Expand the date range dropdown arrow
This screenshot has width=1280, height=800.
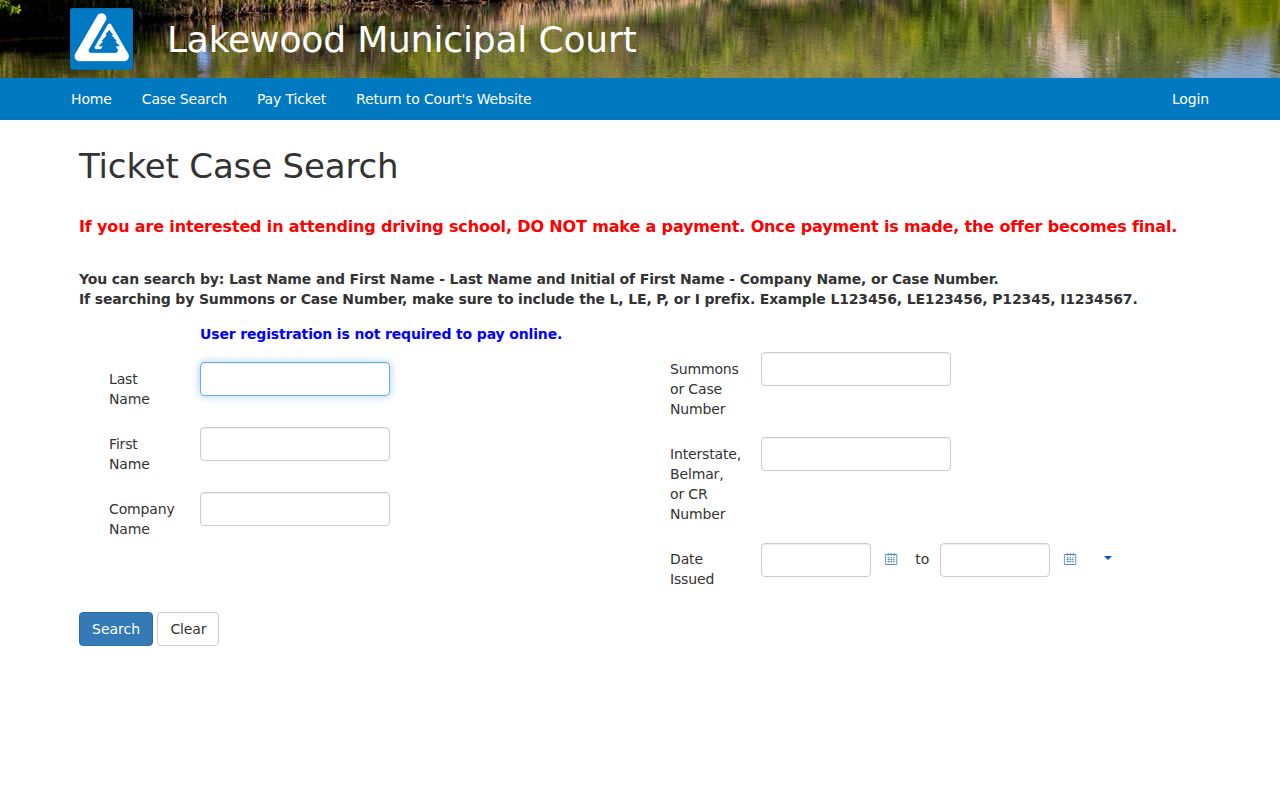(x=1108, y=558)
